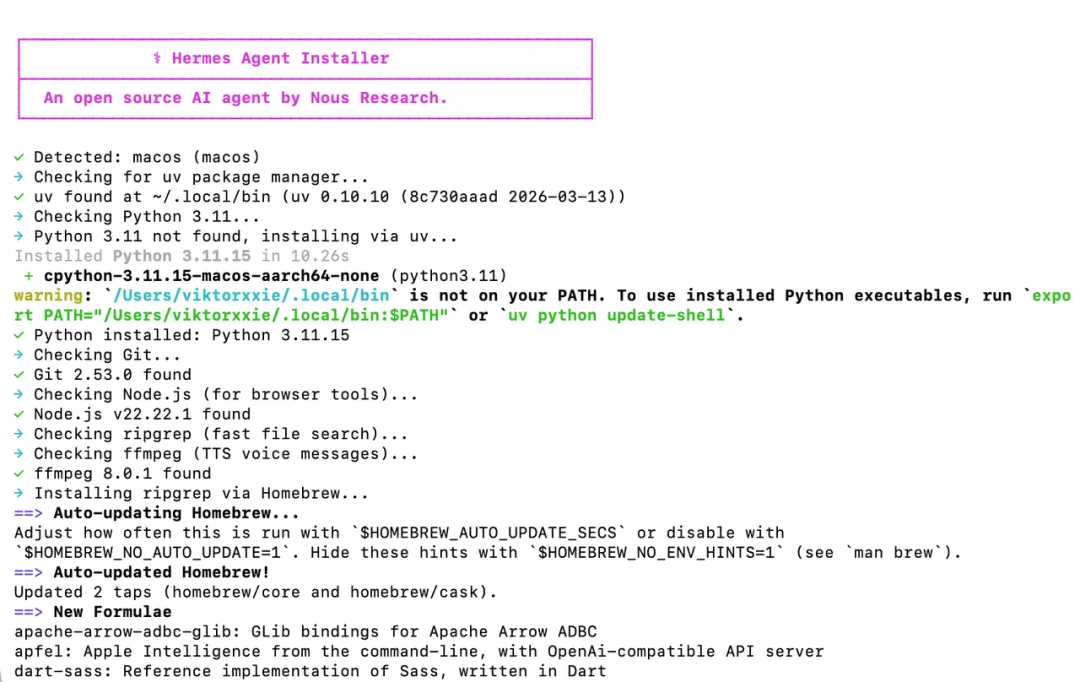
Task: Click 'Checking ripgrep (fast file search)...' line
Action: (x=221, y=434)
